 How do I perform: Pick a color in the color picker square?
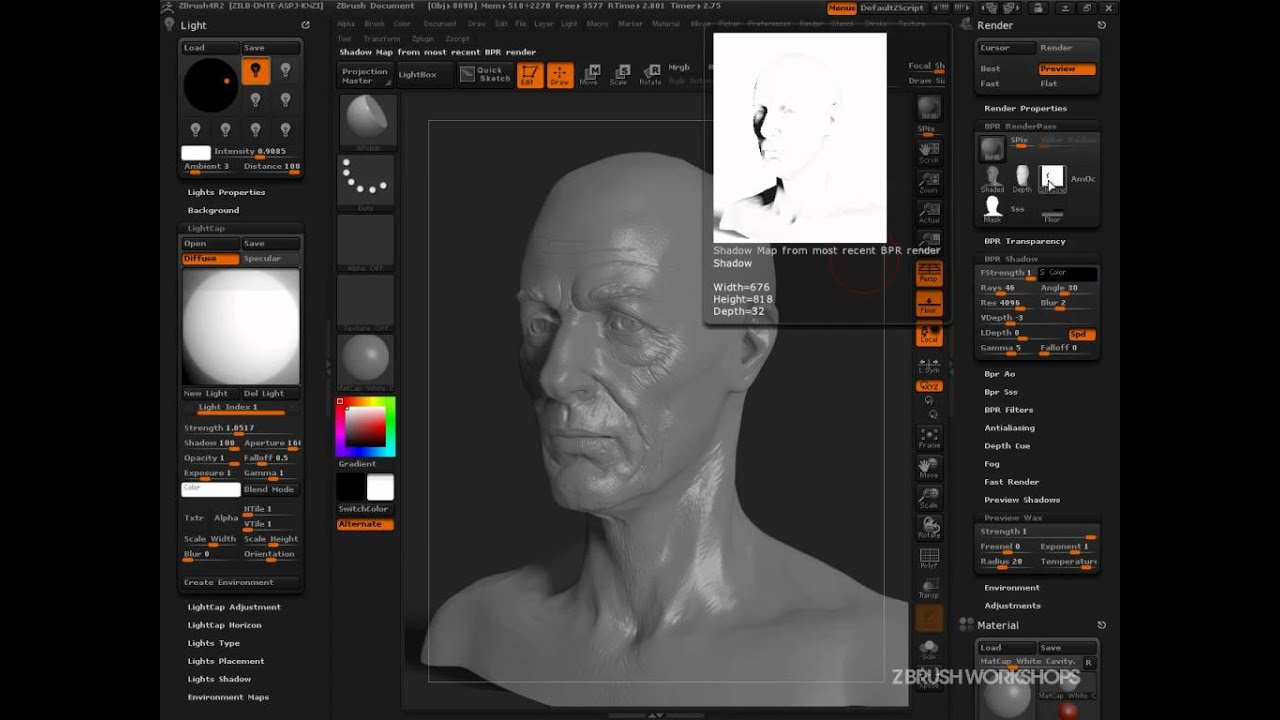[x=367, y=426]
